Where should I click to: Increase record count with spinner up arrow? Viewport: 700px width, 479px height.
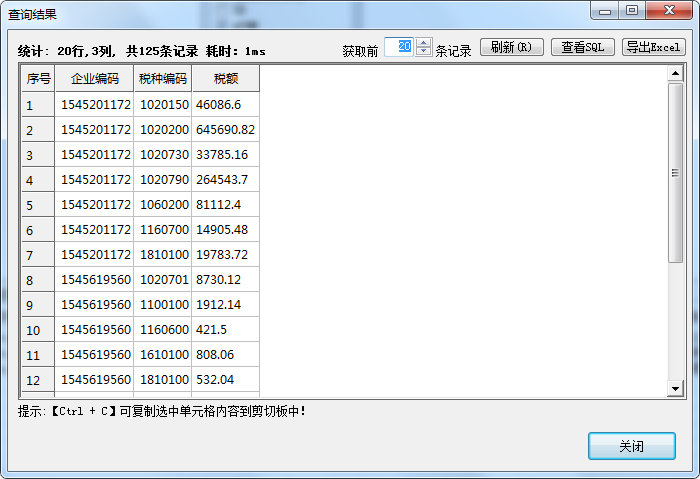pyautogui.click(x=423, y=43)
